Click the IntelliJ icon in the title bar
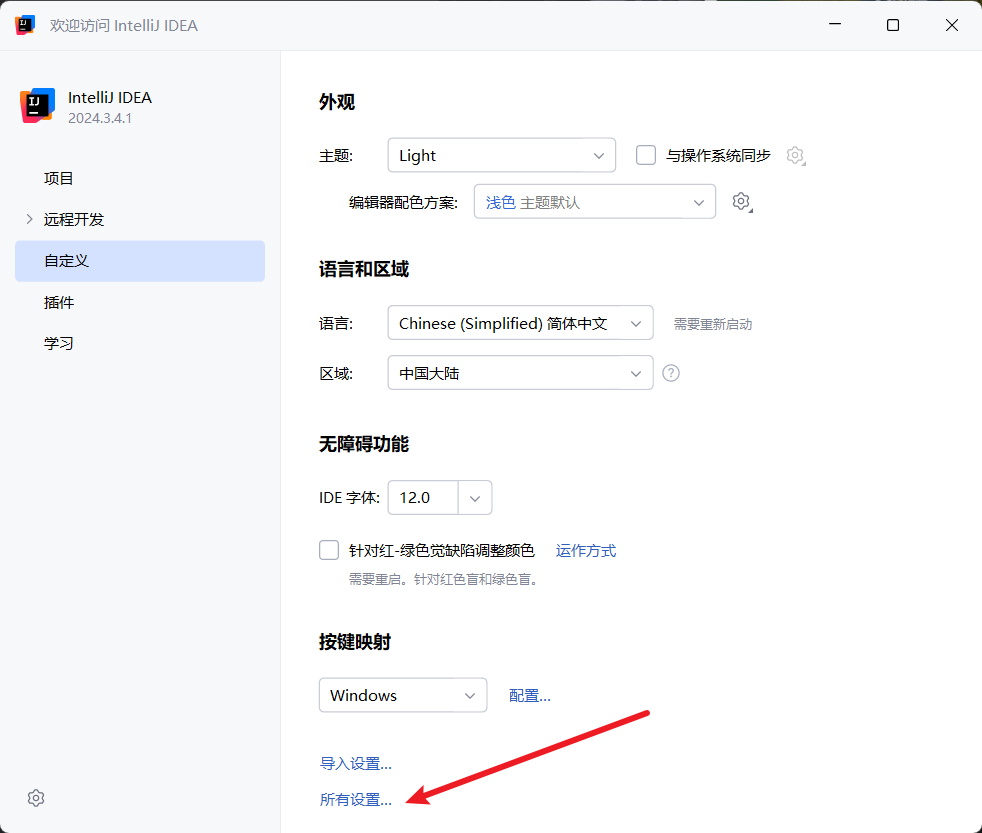The image size is (982, 833). [25, 25]
